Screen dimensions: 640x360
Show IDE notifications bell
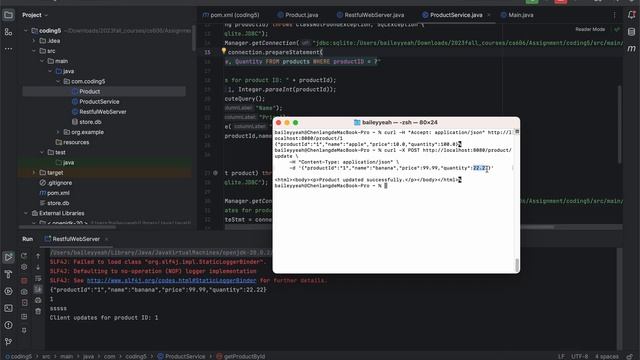pyautogui.click(x=631, y=15)
